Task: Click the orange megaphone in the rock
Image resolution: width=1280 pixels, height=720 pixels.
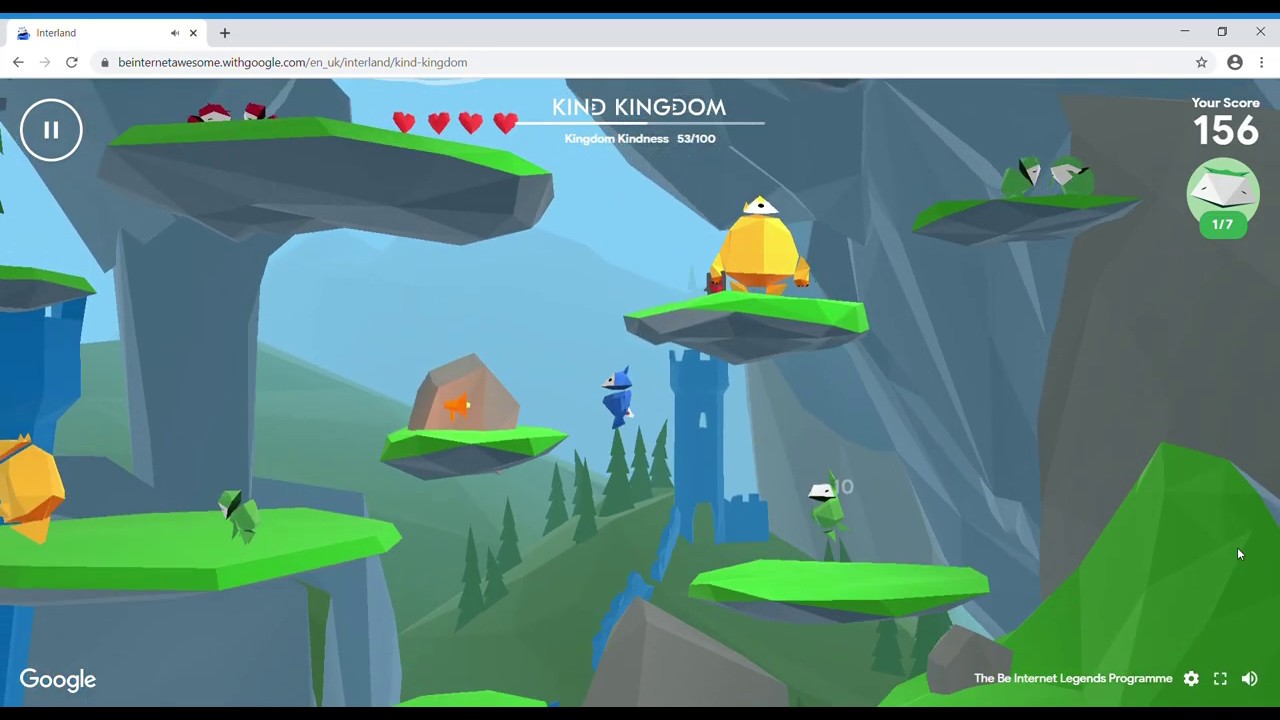Action: tap(456, 405)
